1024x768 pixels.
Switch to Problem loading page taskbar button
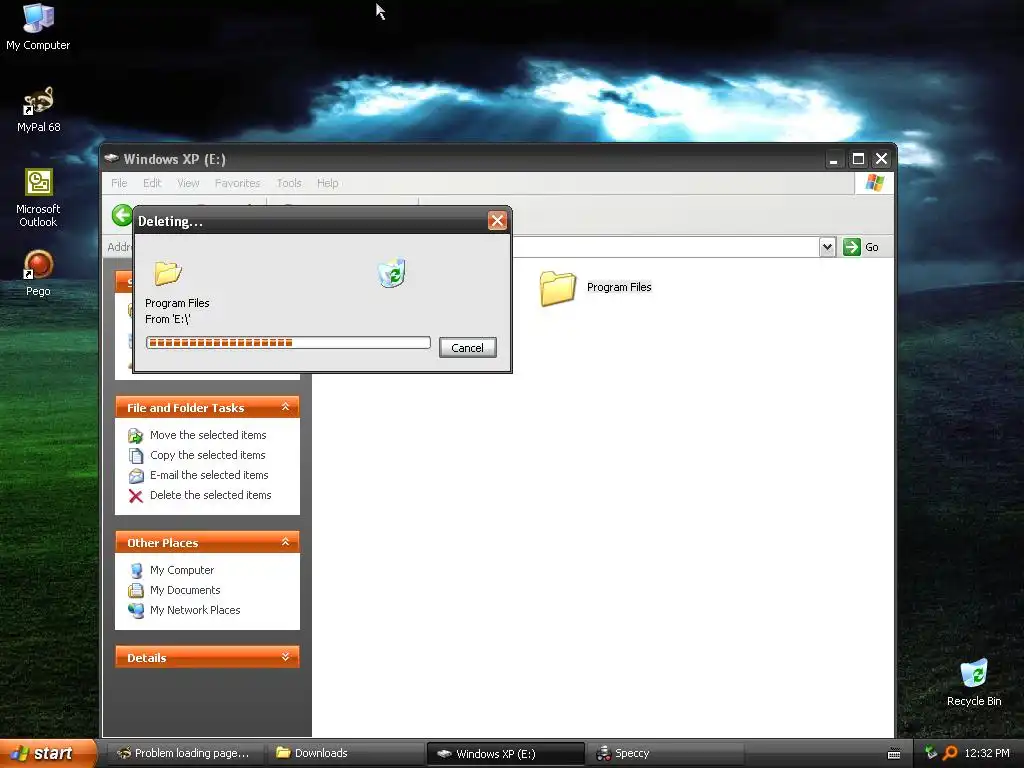(x=185, y=753)
